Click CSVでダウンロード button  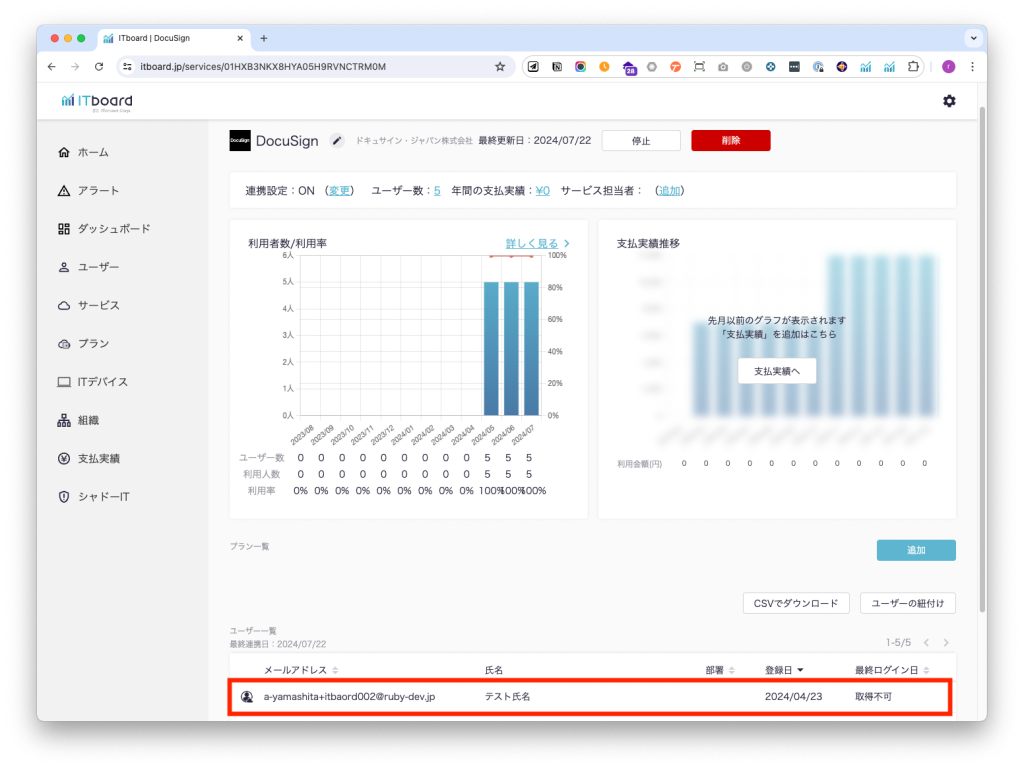click(796, 603)
